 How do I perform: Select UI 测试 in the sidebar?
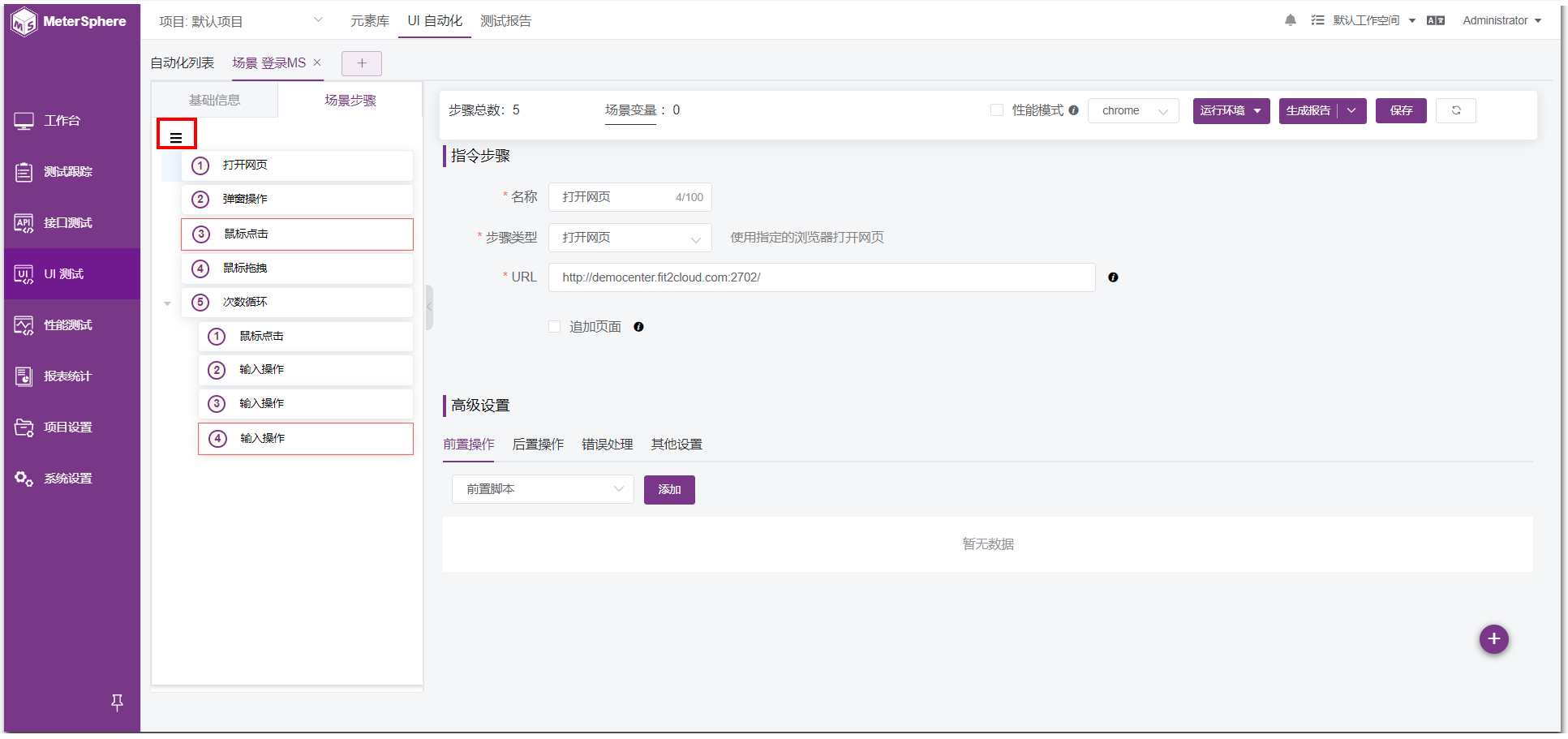(x=71, y=274)
